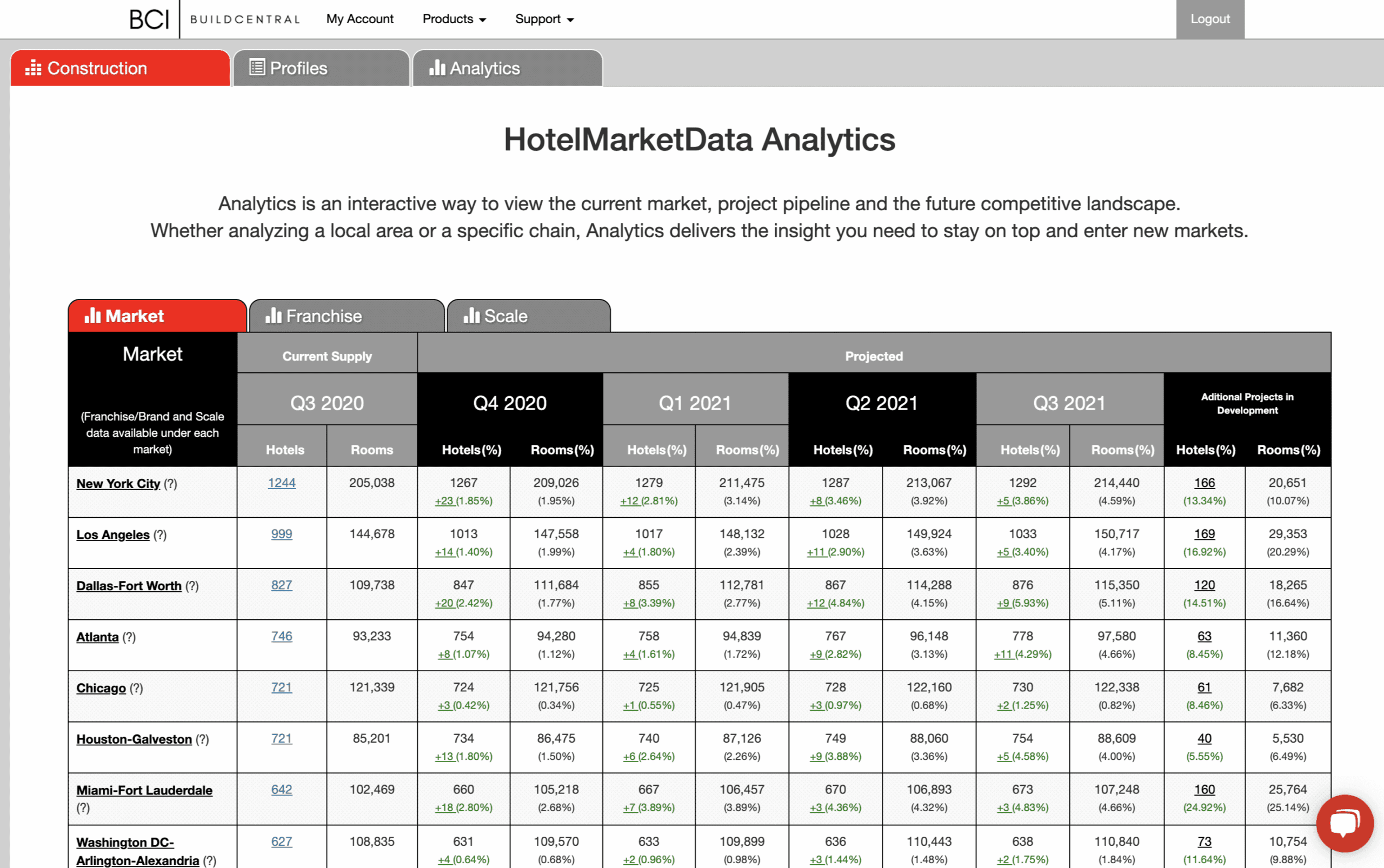1384x868 pixels.
Task: Click the Scale tab chart icon
Action: [471, 315]
